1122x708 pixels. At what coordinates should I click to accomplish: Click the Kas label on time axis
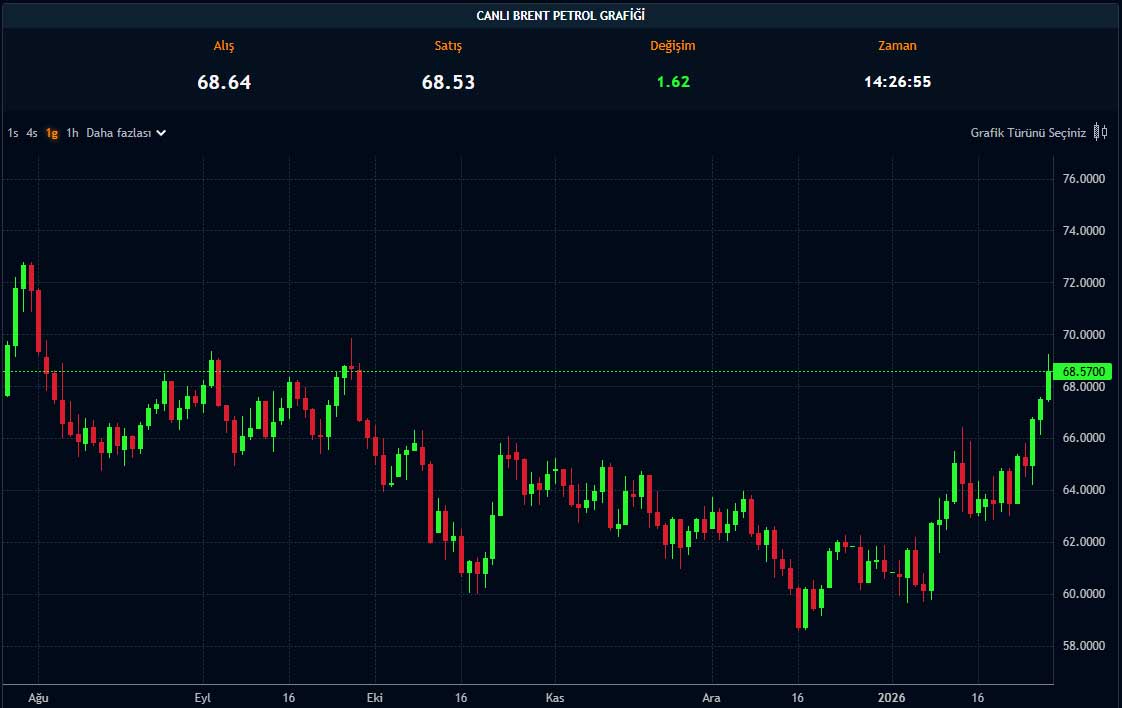[x=554, y=697]
